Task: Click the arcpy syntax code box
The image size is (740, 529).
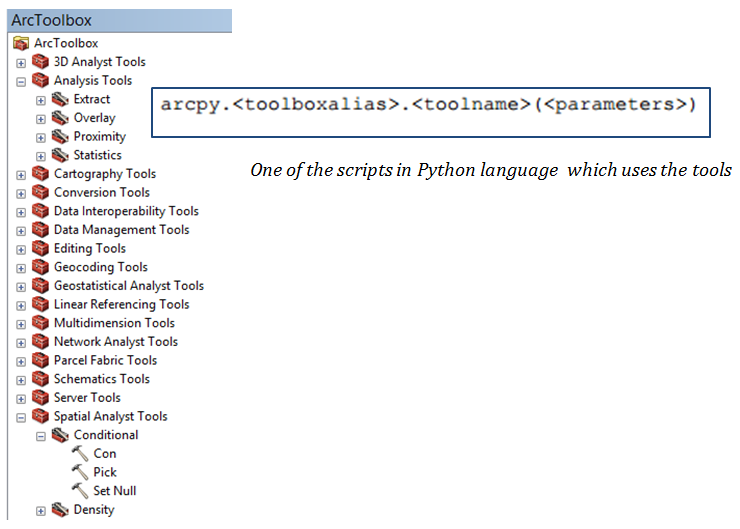Action: tap(430, 105)
